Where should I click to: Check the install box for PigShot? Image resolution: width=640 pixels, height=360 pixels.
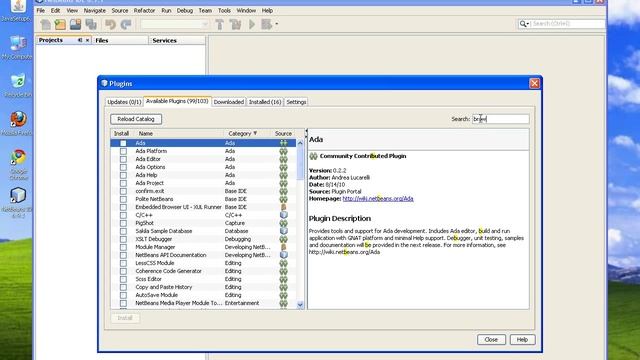pos(123,223)
